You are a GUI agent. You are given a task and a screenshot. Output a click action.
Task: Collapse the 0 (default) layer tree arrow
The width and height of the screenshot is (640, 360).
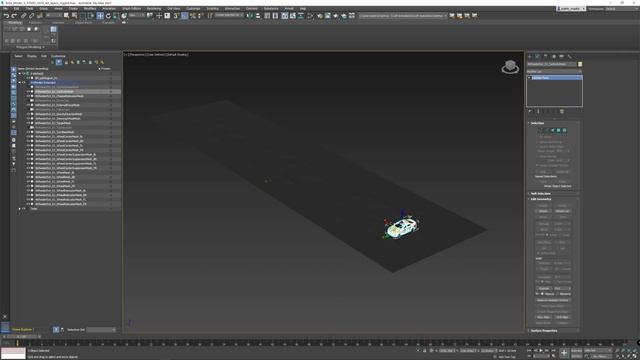click(x=20, y=73)
